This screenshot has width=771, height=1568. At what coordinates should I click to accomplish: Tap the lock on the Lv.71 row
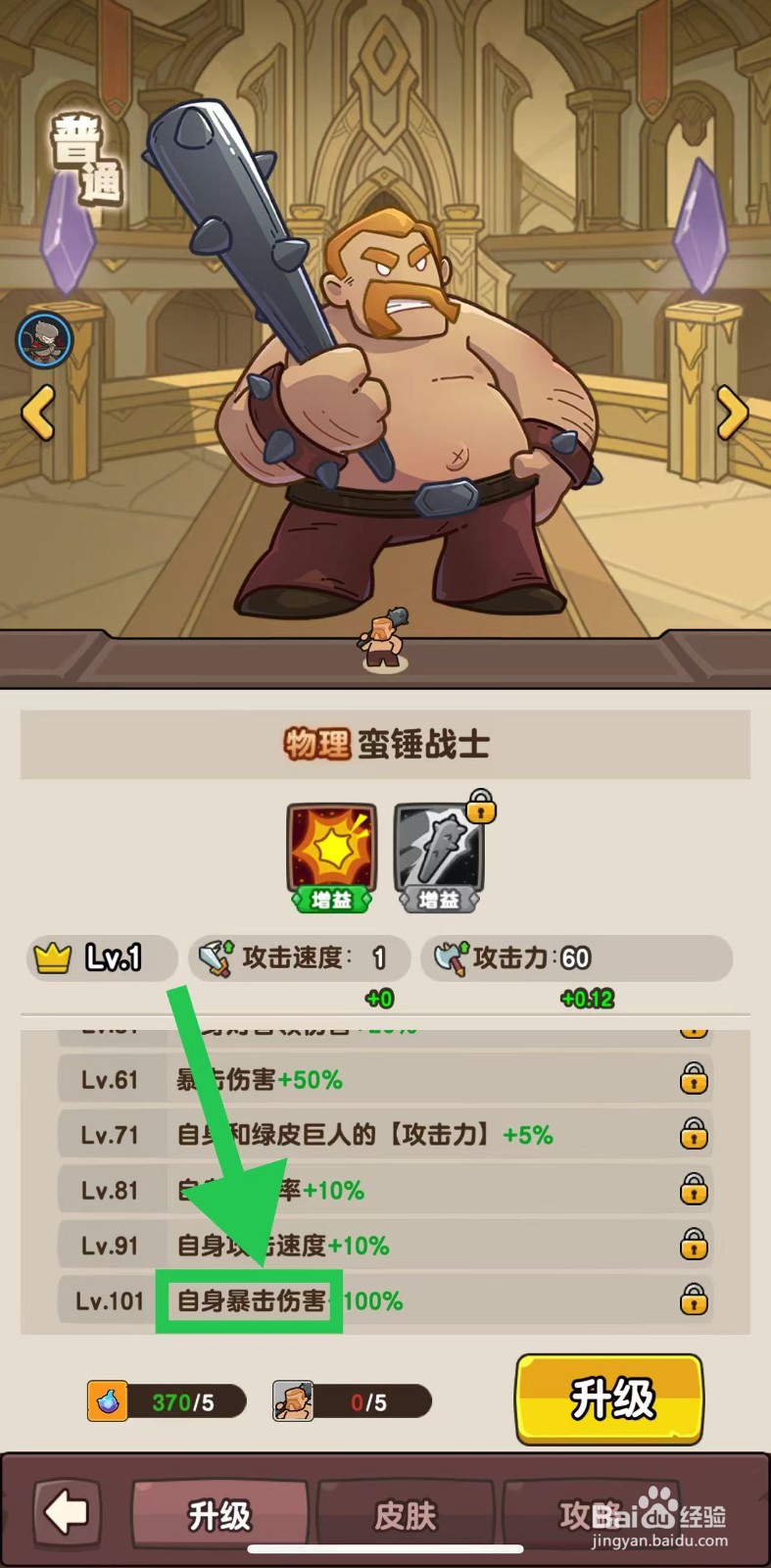[x=694, y=1134]
